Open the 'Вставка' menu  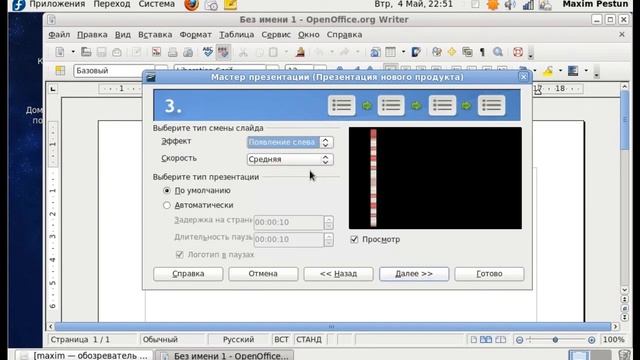coord(155,35)
